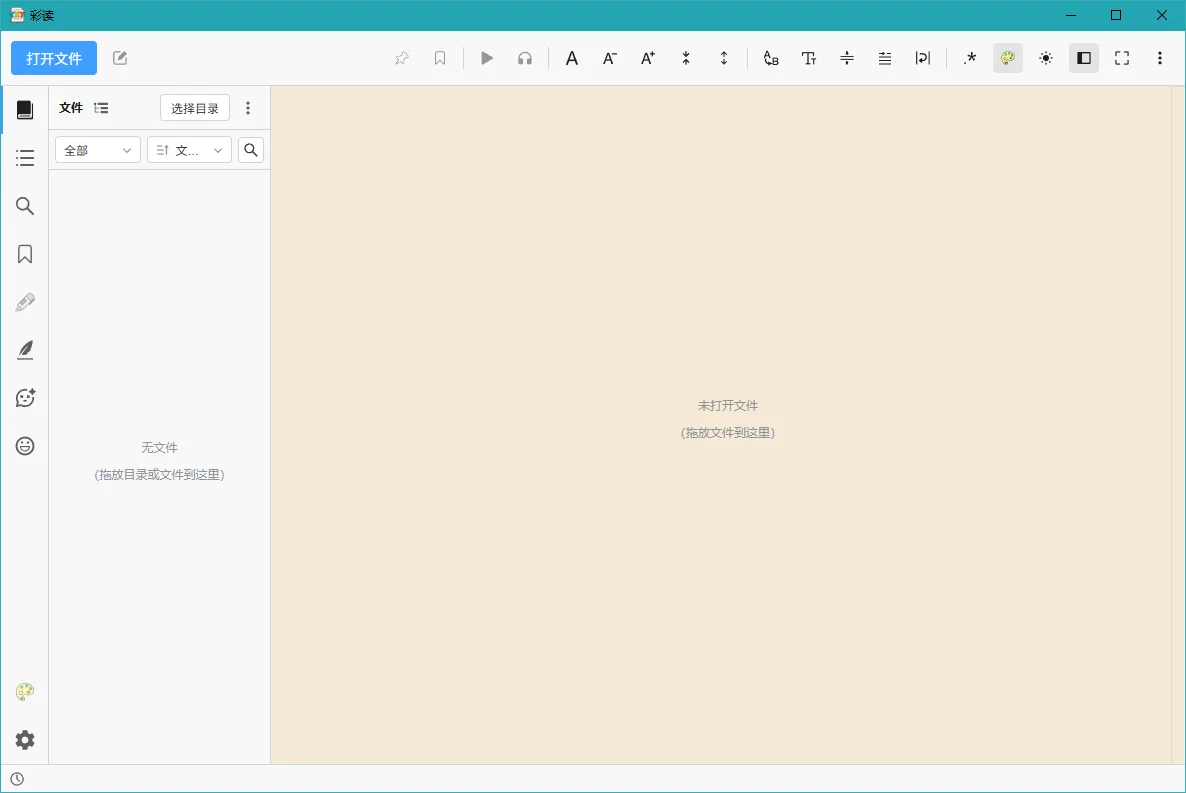Switch to the bookmarks sidebar tab
The width and height of the screenshot is (1186, 793).
coord(25,254)
